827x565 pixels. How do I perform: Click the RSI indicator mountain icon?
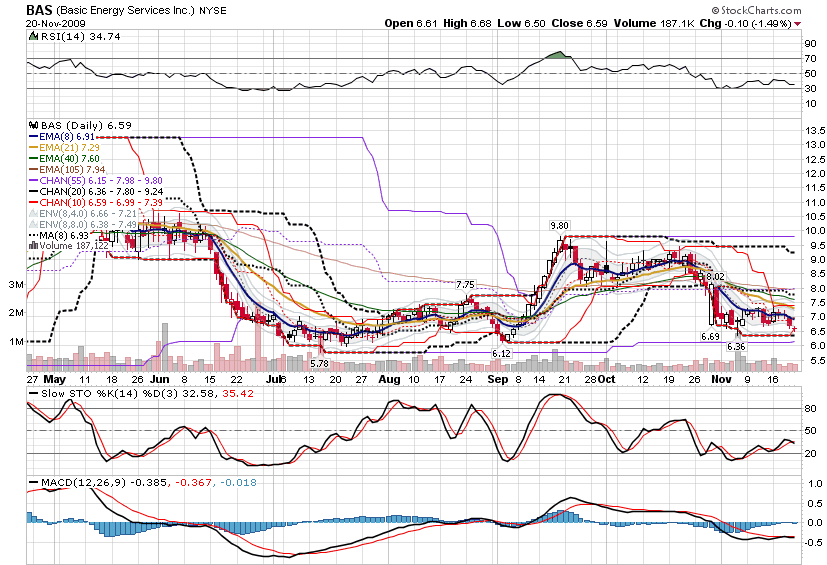(33, 36)
